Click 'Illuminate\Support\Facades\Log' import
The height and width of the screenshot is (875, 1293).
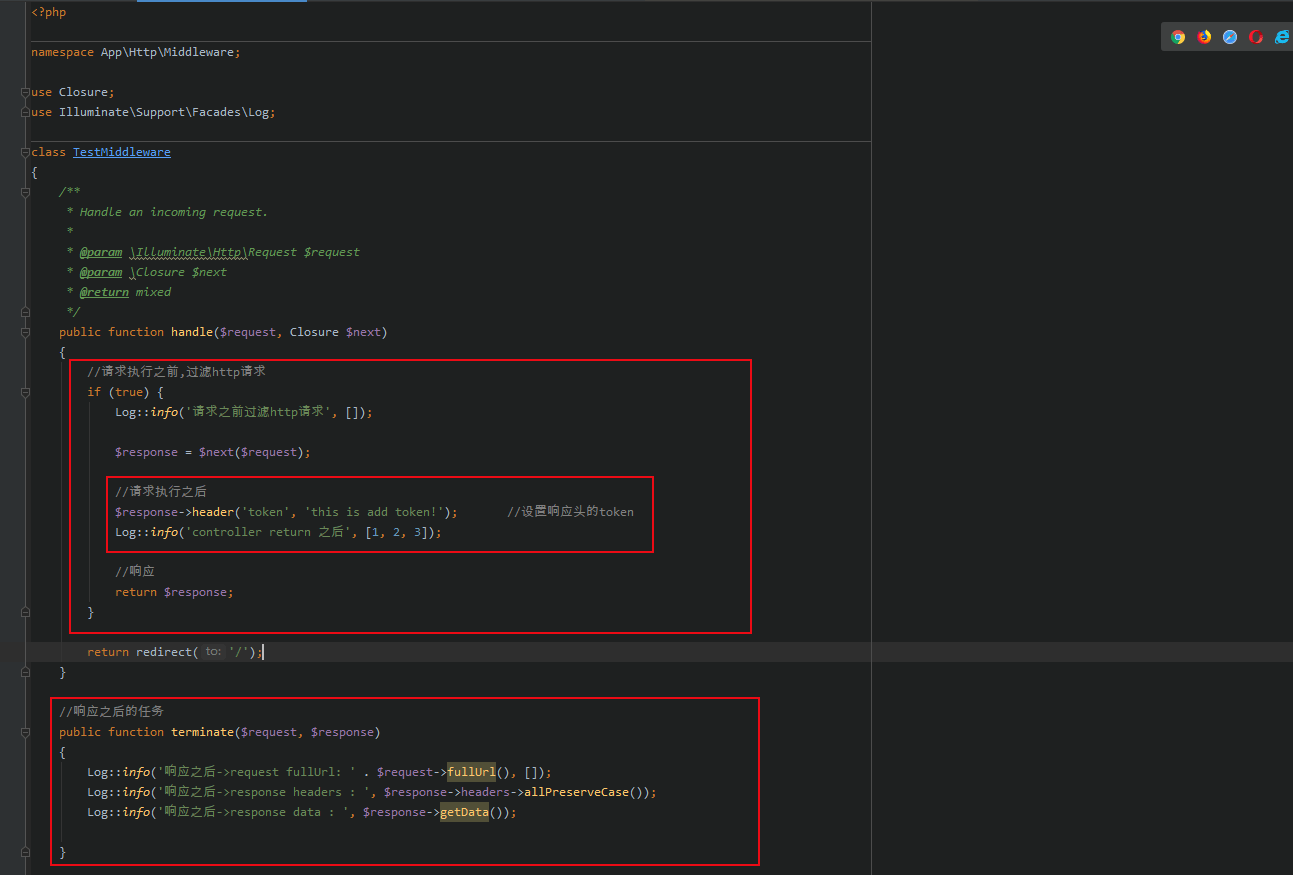(x=164, y=112)
